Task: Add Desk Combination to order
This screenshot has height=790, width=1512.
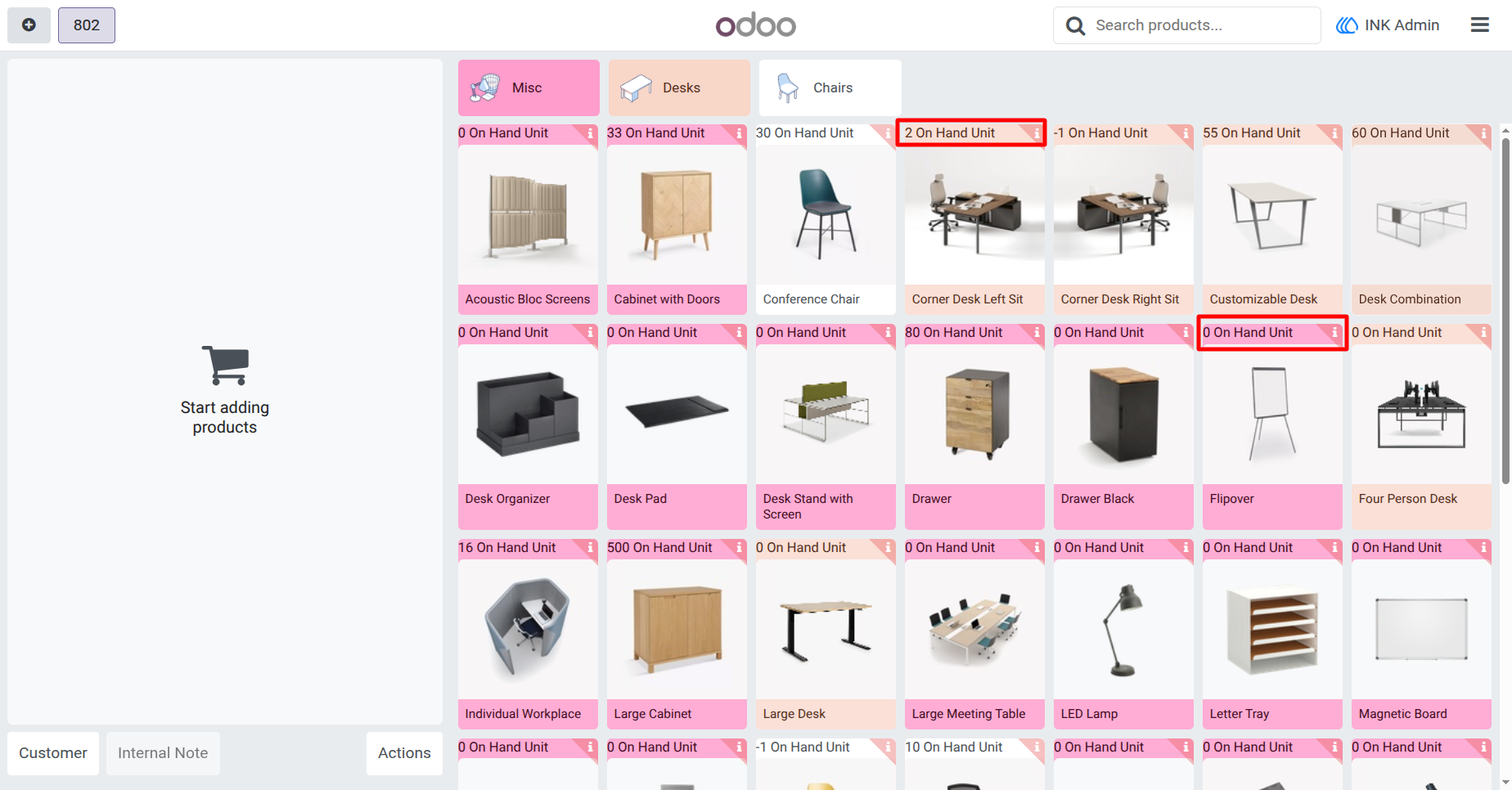Action: click(1421, 219)
